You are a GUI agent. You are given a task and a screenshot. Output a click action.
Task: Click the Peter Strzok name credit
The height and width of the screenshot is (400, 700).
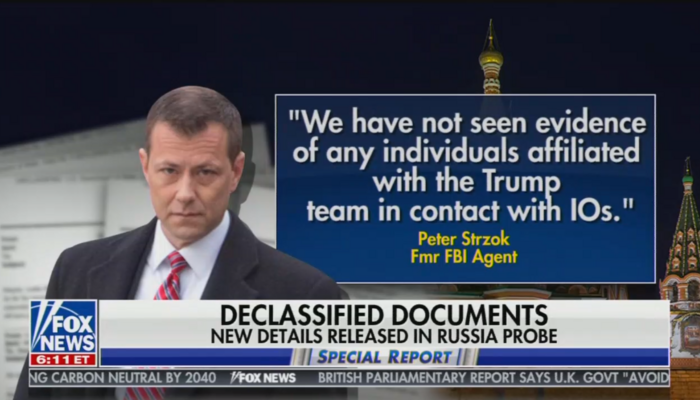tap(464, 239)
